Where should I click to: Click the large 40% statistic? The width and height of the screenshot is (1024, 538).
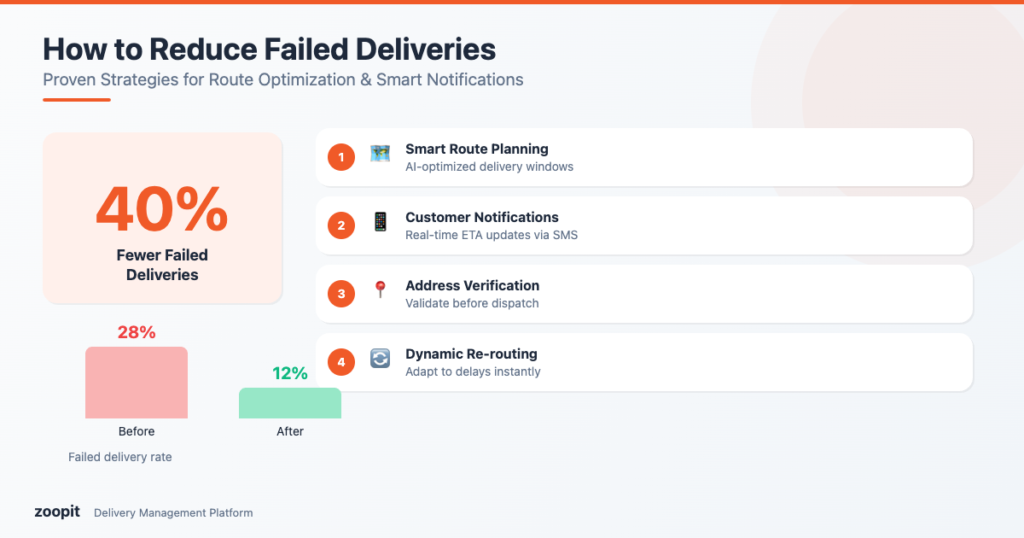pos(162,209)
